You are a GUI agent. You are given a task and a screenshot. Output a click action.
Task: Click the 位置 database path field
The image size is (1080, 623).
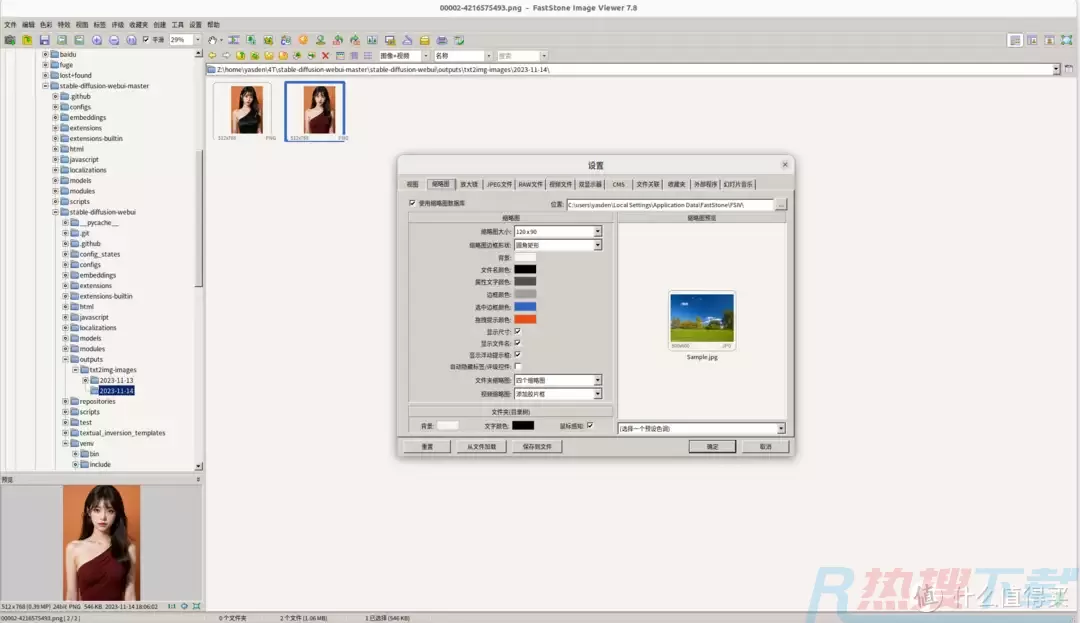pyautogui.click(x=670, y=204)
